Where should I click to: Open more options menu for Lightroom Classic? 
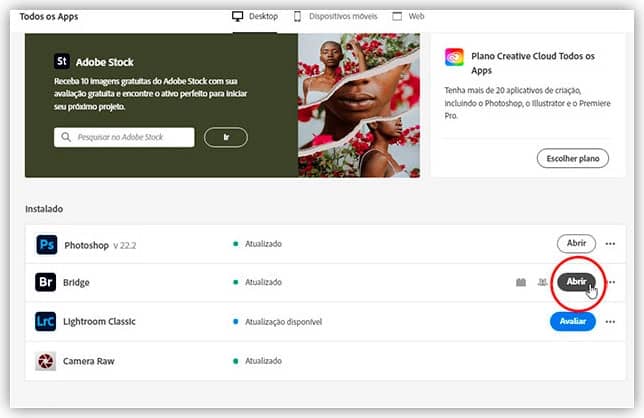[x=610, y=322]
